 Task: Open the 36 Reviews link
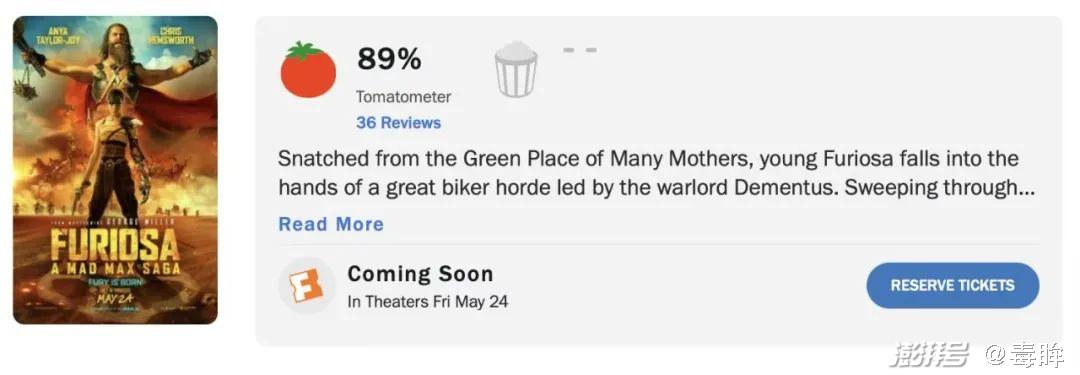[398, 123]
